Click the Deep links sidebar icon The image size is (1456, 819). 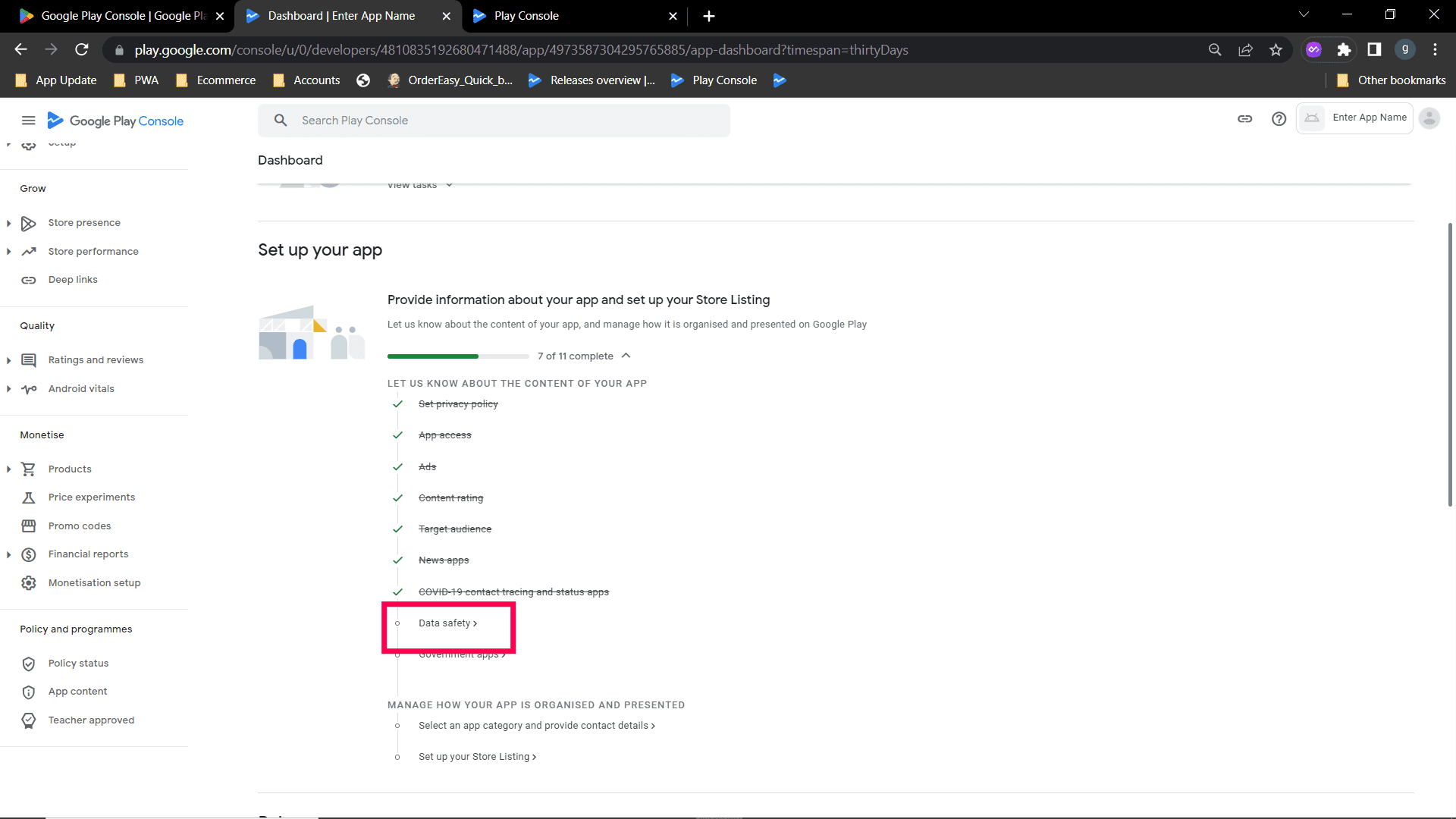pyautogui.click(x=29, y=280)
